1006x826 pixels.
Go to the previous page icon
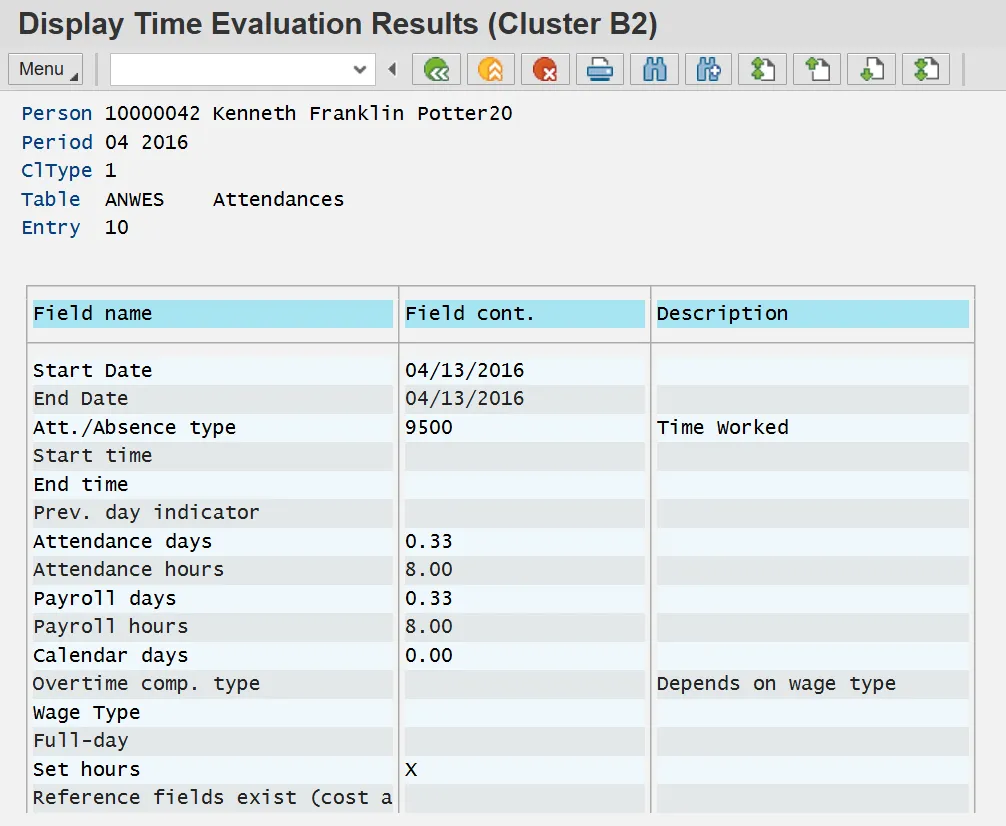817,70
